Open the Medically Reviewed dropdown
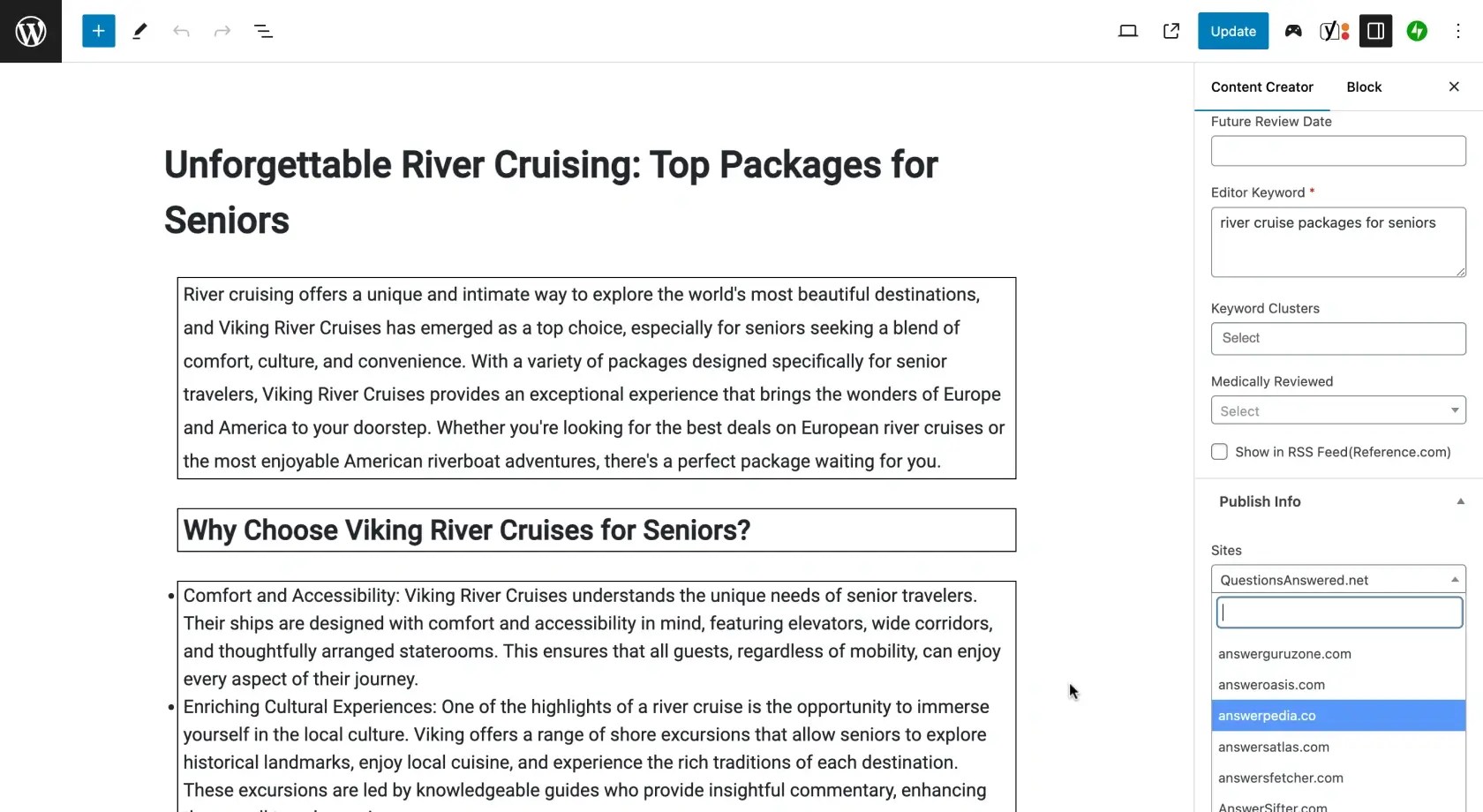 click(x=1338, y=410)
